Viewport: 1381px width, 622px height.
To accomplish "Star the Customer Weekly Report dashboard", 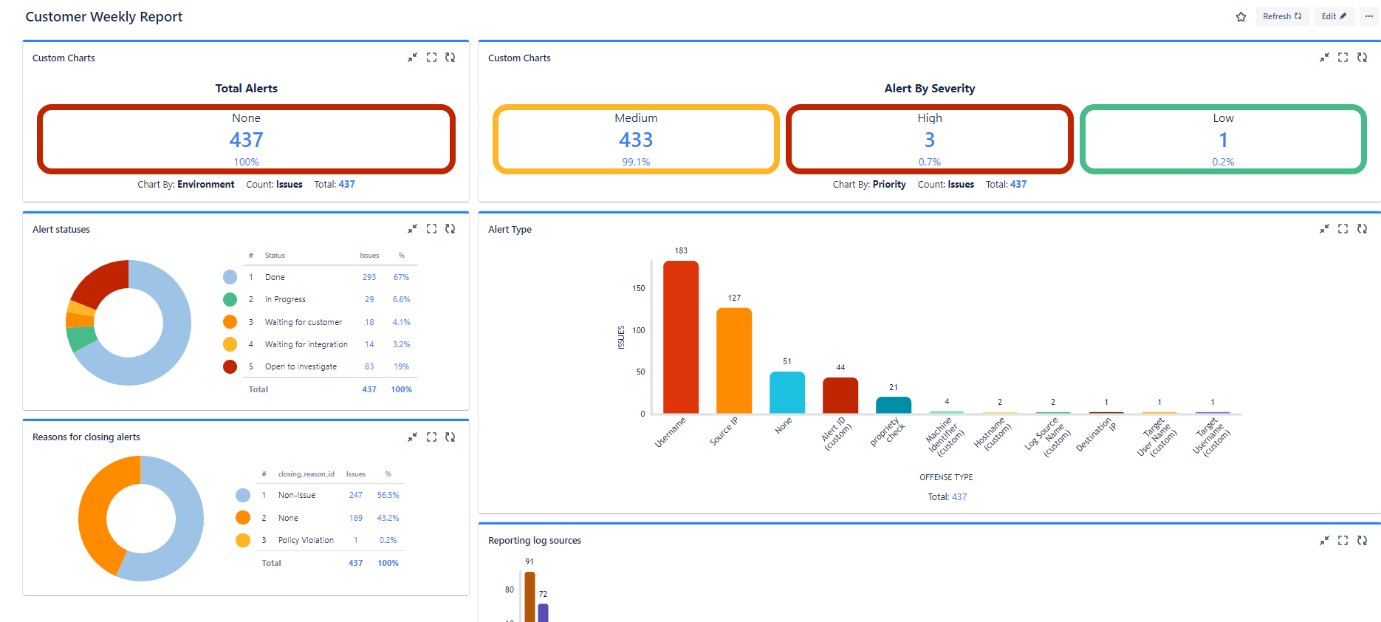I will (1241, 17).
